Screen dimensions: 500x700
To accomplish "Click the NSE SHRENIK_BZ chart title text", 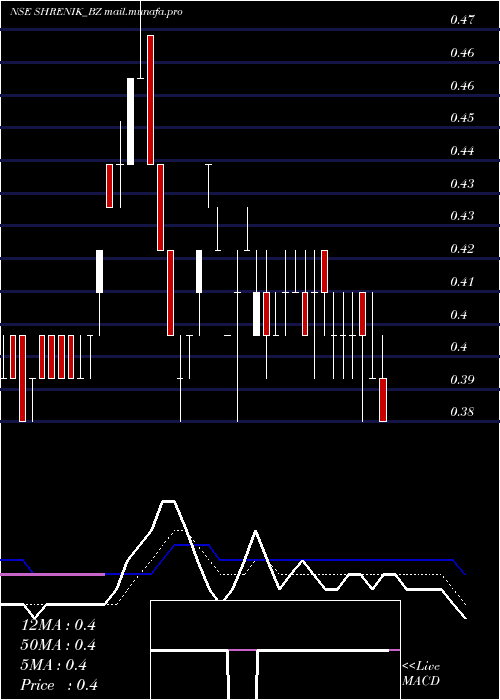I will pyautogui.click(x=96, y=12).
